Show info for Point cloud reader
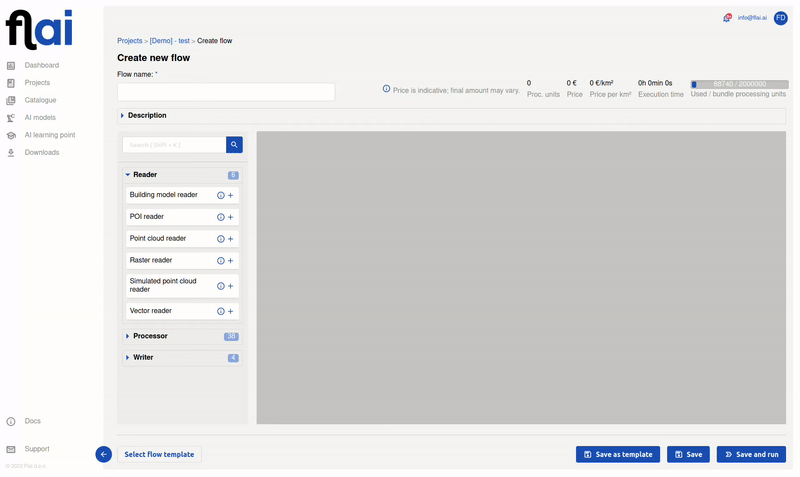The height and width of the screenshot is (477, 800). tap(220, 239)
